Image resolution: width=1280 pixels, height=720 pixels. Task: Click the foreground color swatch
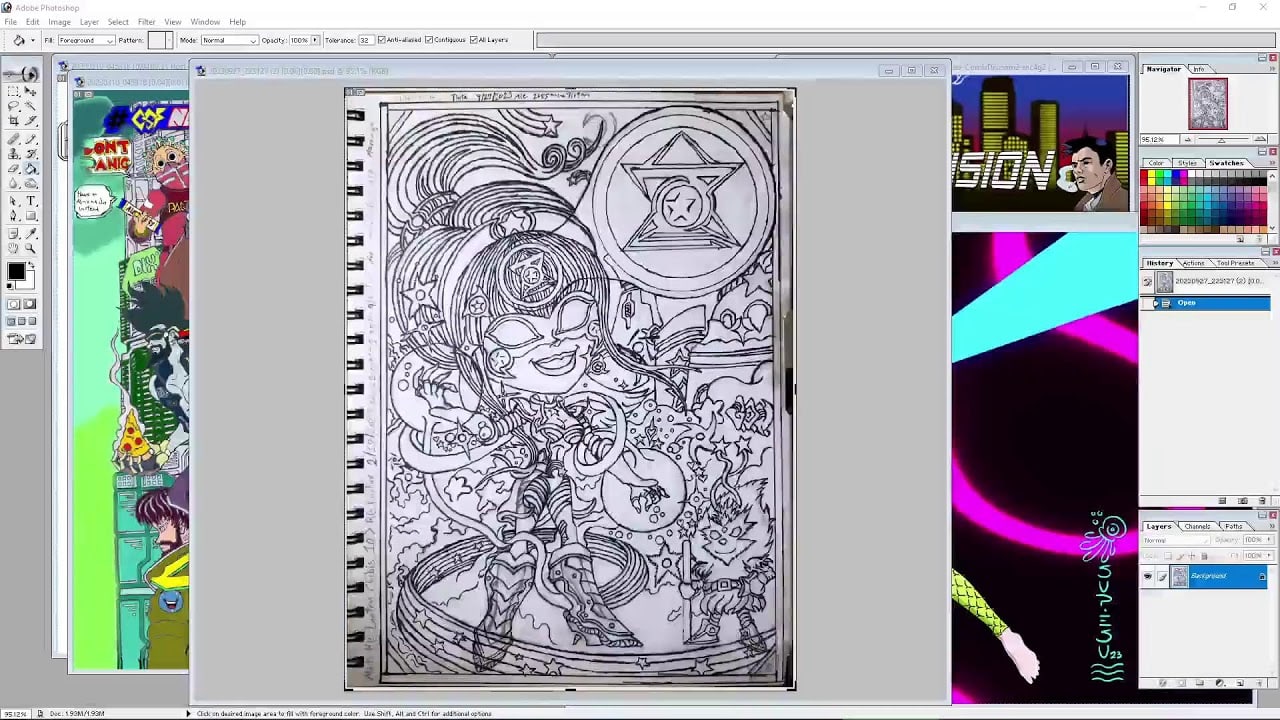click(x=16, y=272)
